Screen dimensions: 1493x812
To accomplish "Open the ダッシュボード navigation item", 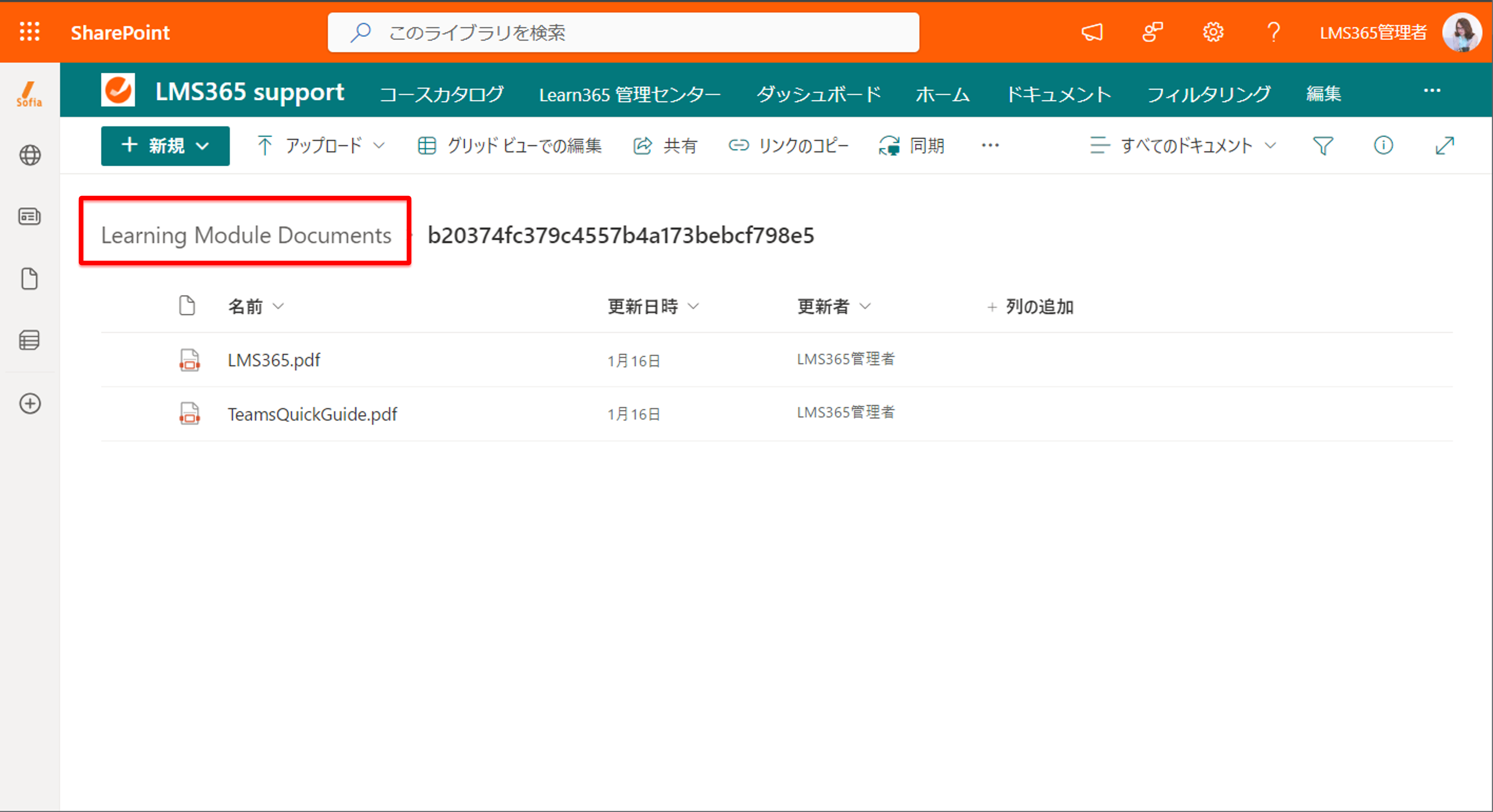I will (x=819, y=94).
